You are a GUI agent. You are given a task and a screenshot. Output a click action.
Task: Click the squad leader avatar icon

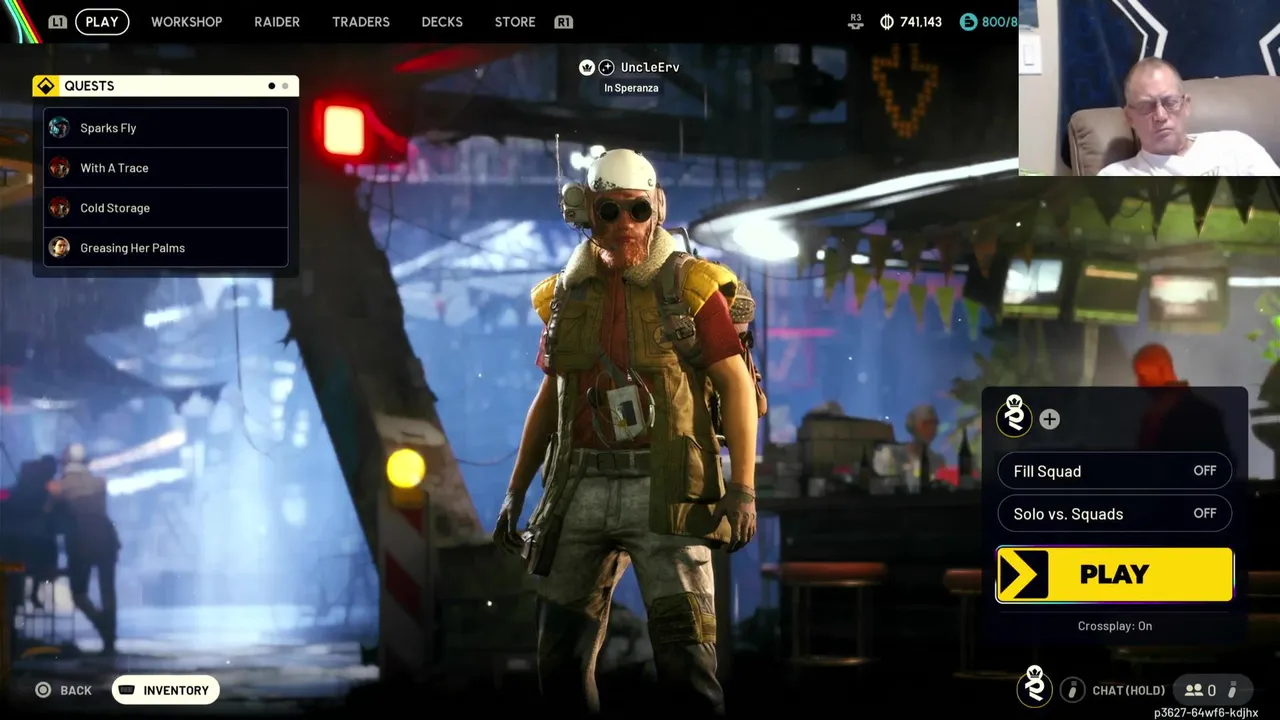[x=1014, y=415]
